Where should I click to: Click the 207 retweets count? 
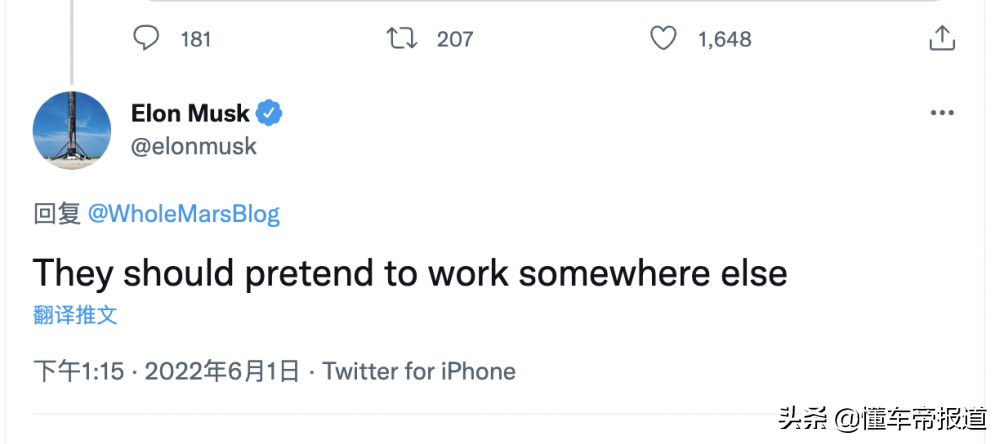pyautogui.click(x=455, y=40)
